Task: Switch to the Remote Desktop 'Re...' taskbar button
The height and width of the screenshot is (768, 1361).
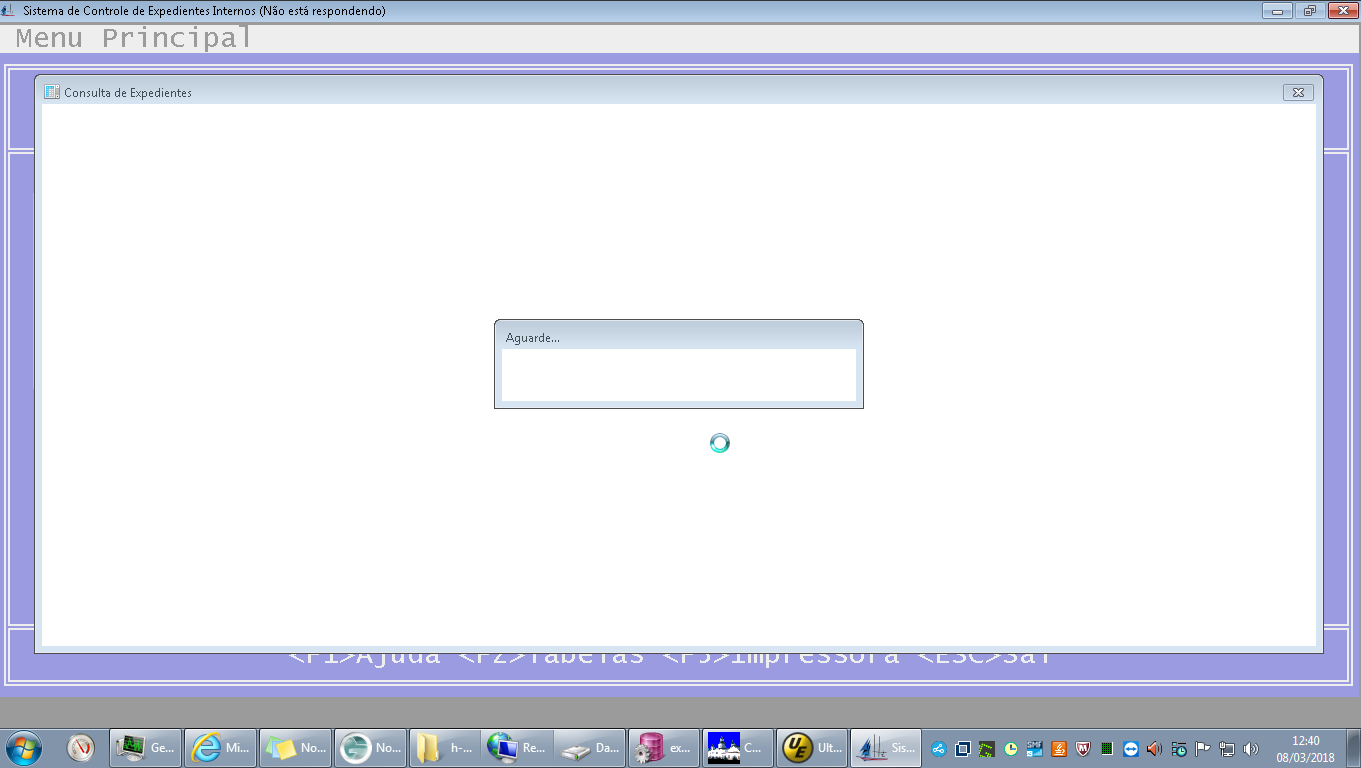Action: pos(518,748)
